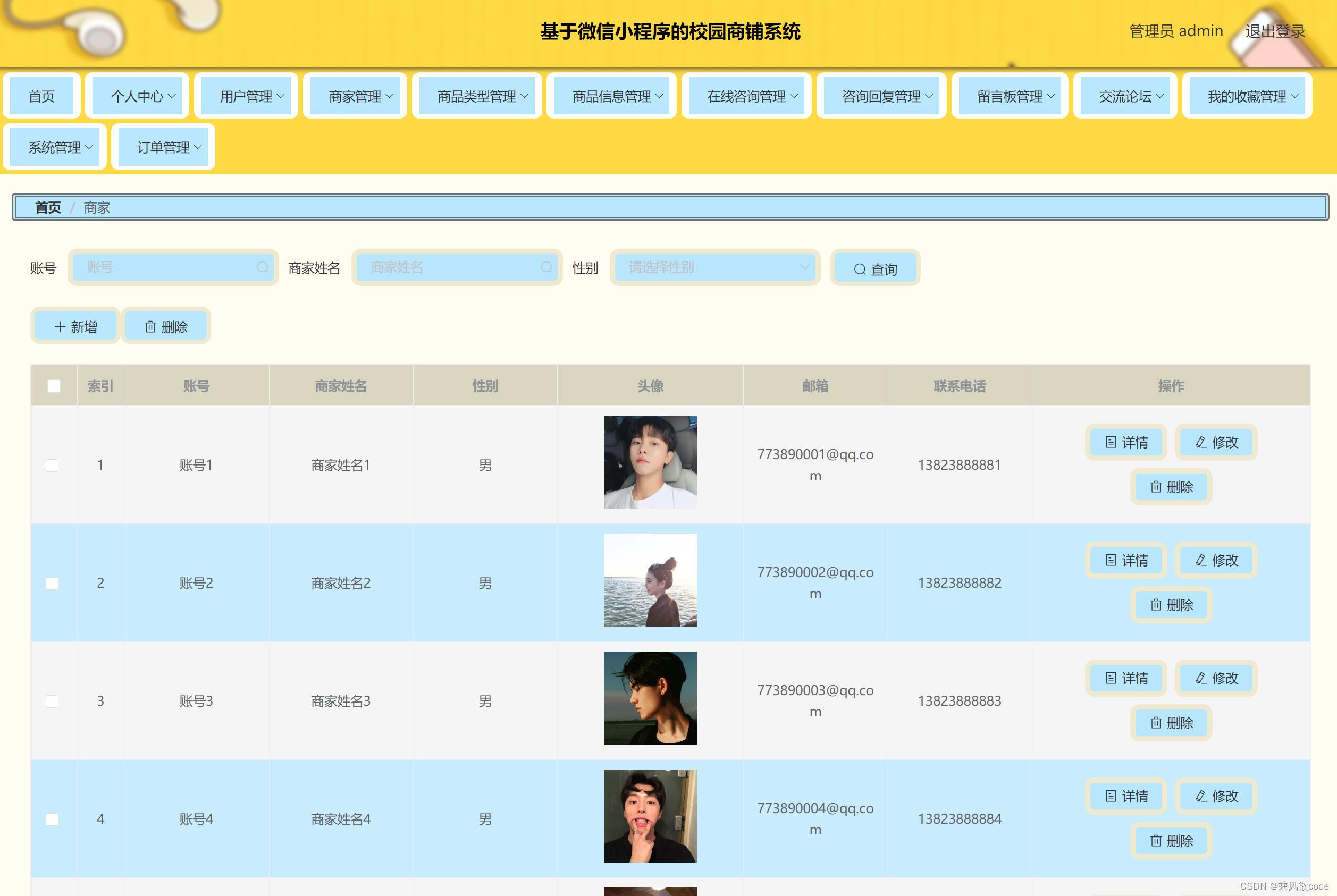Image resolution: width=1337 pixels, height=896 pixels.
Task: Open the 请选择性别 gender dropdown
Action: tap(714, 267)
